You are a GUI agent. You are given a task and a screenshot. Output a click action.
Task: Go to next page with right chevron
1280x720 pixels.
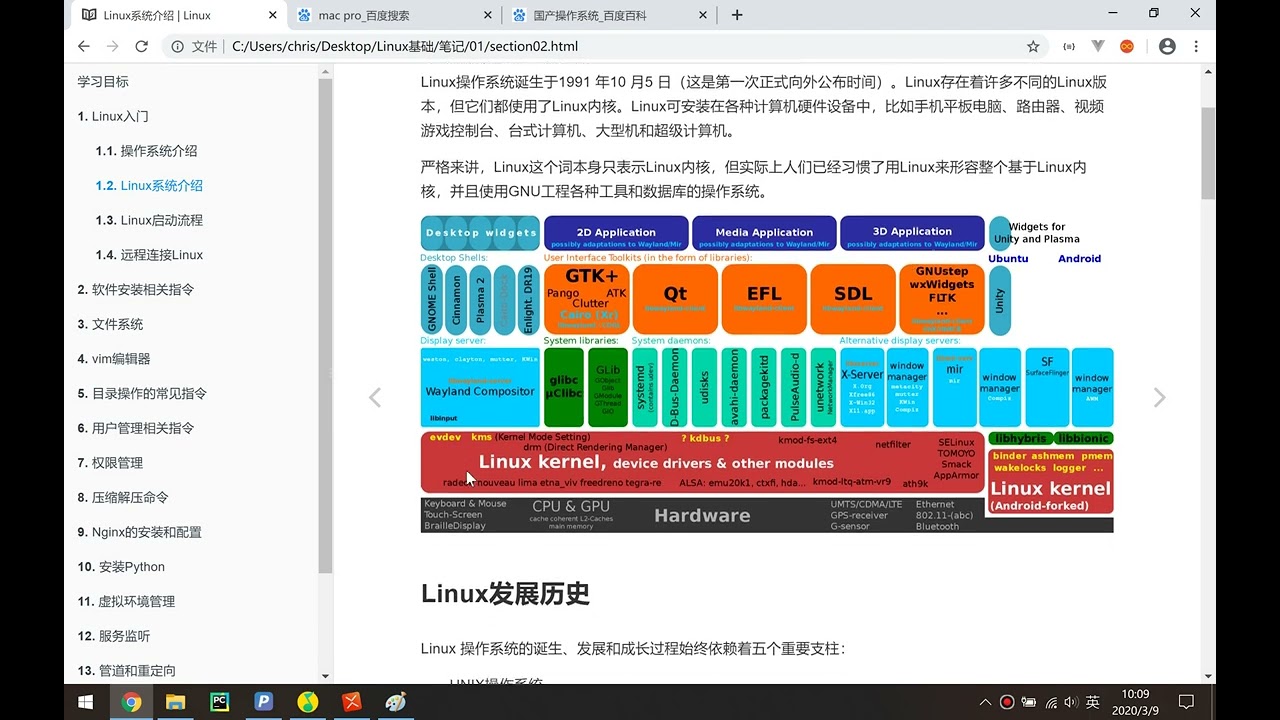click(x=1159, y=398)
